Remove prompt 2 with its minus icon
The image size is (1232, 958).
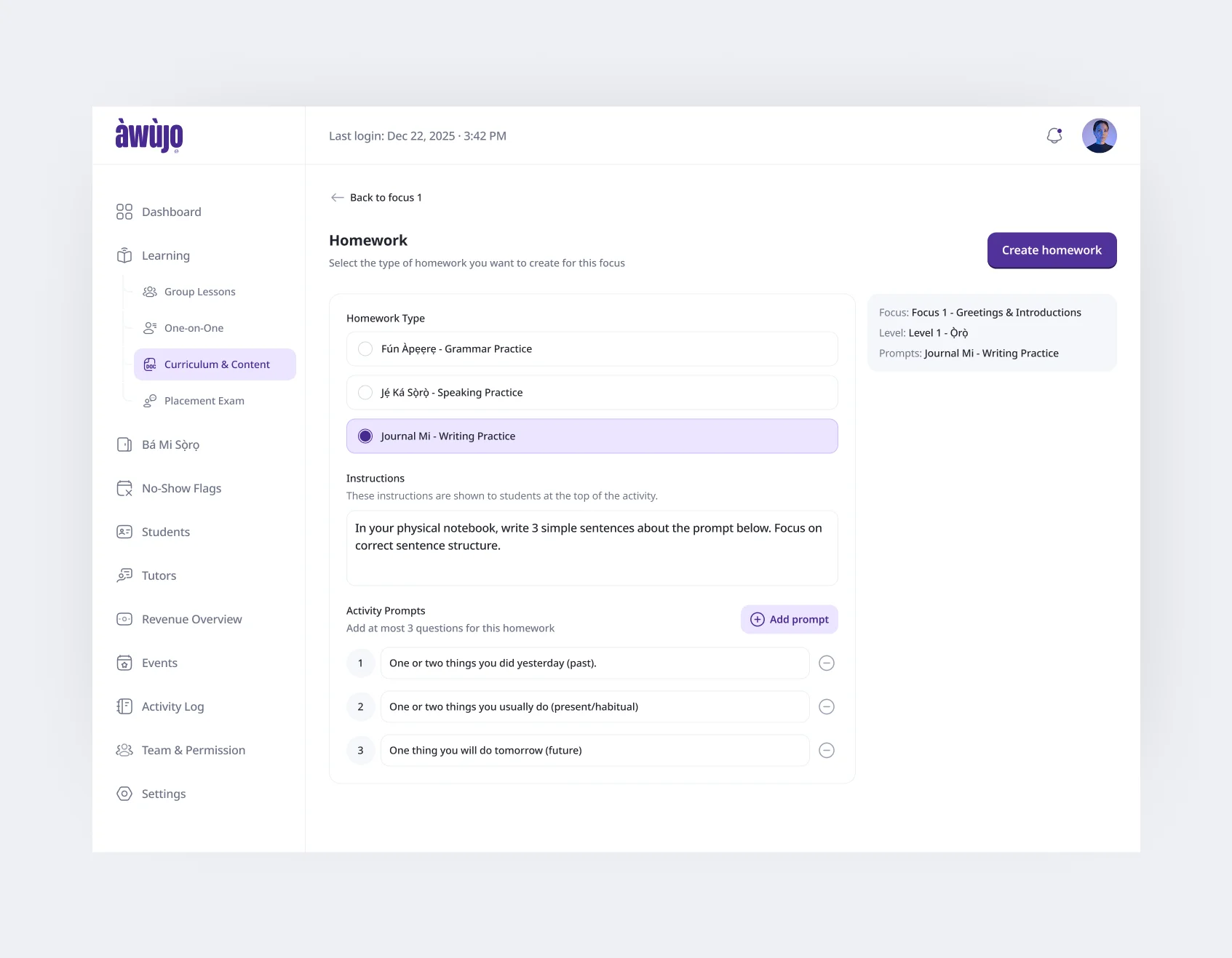pos(827,706)
